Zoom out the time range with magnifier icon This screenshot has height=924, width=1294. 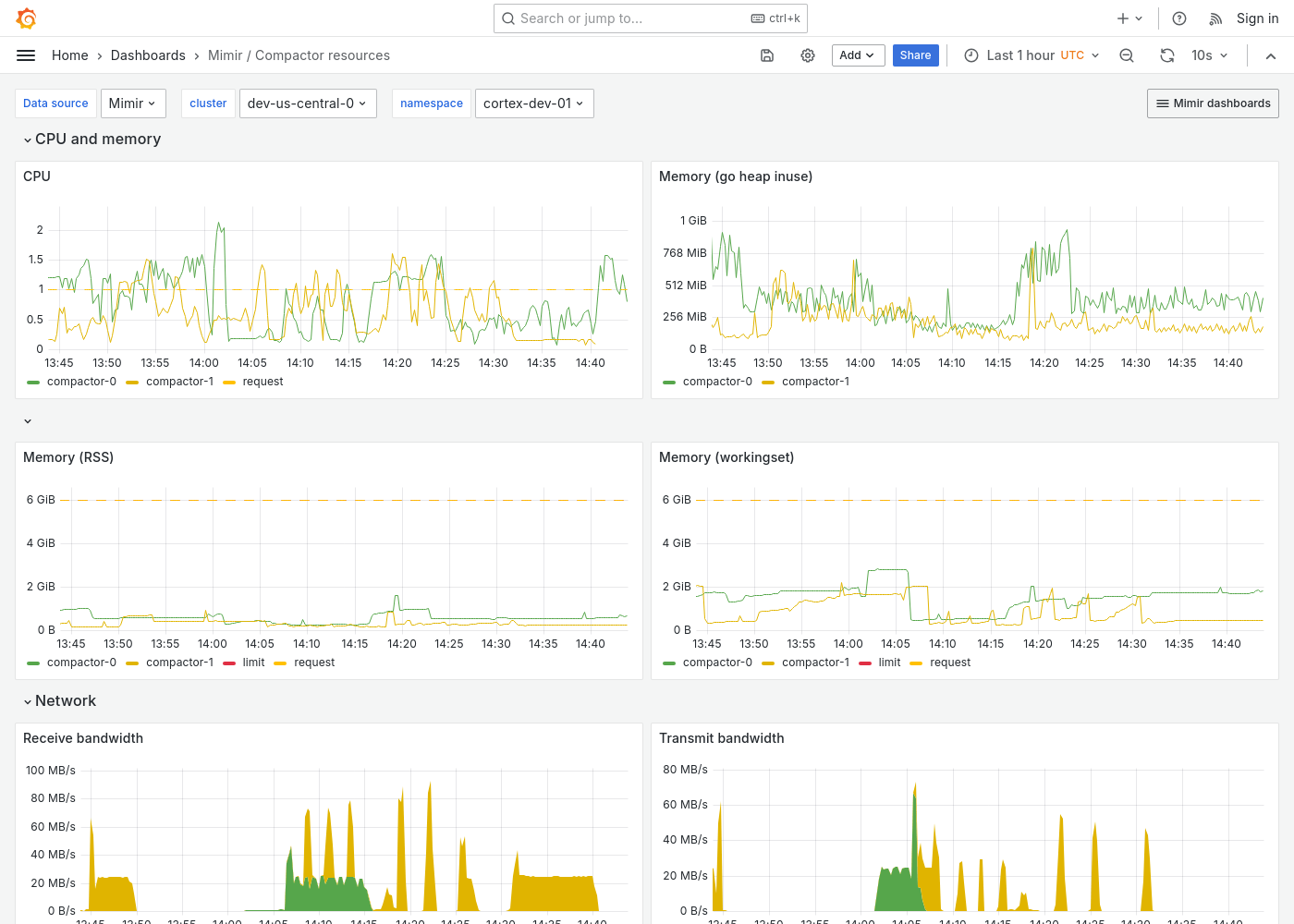tap(1126, 55)
